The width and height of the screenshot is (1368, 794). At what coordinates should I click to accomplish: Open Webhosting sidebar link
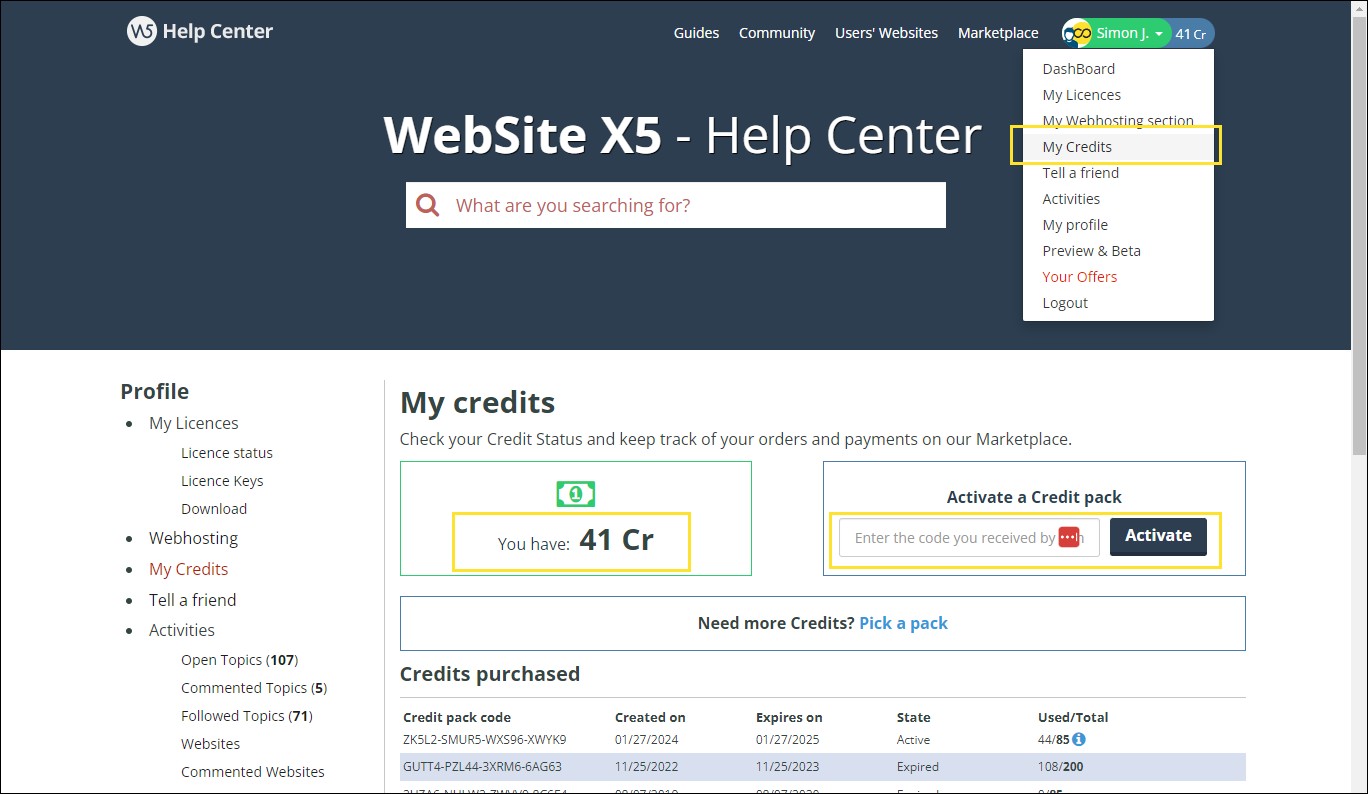click(x=194, y=538)
